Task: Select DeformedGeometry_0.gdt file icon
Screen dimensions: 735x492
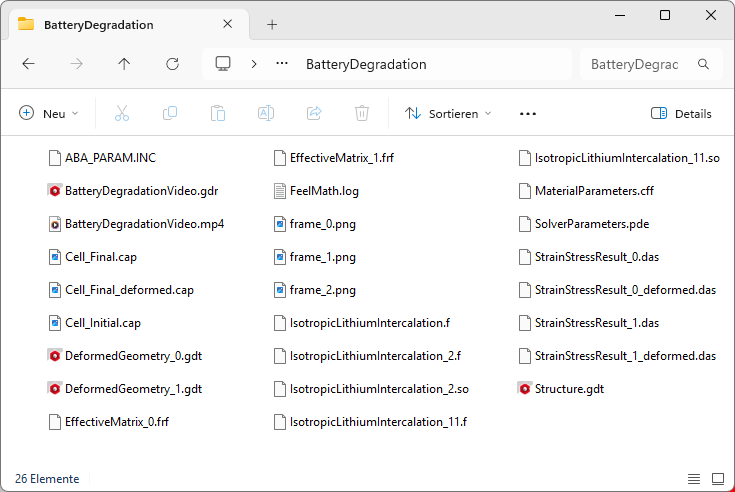Action: pos(55,356)
